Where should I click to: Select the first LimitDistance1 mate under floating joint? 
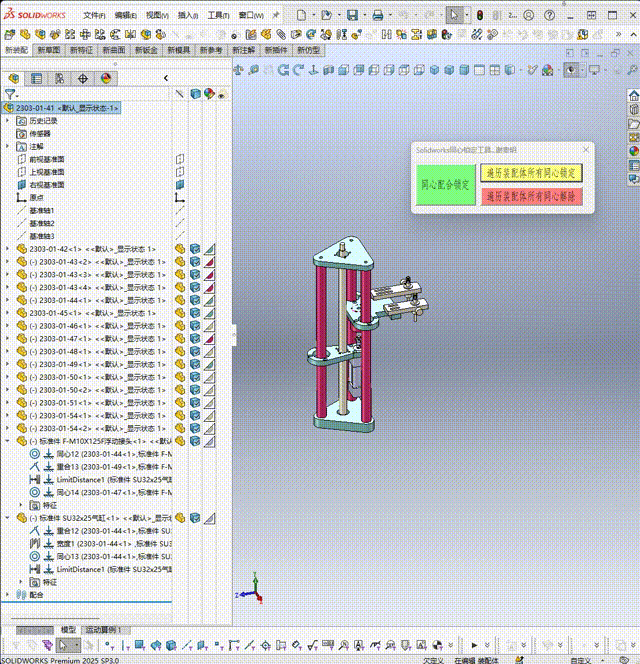[x=101, y=480]
